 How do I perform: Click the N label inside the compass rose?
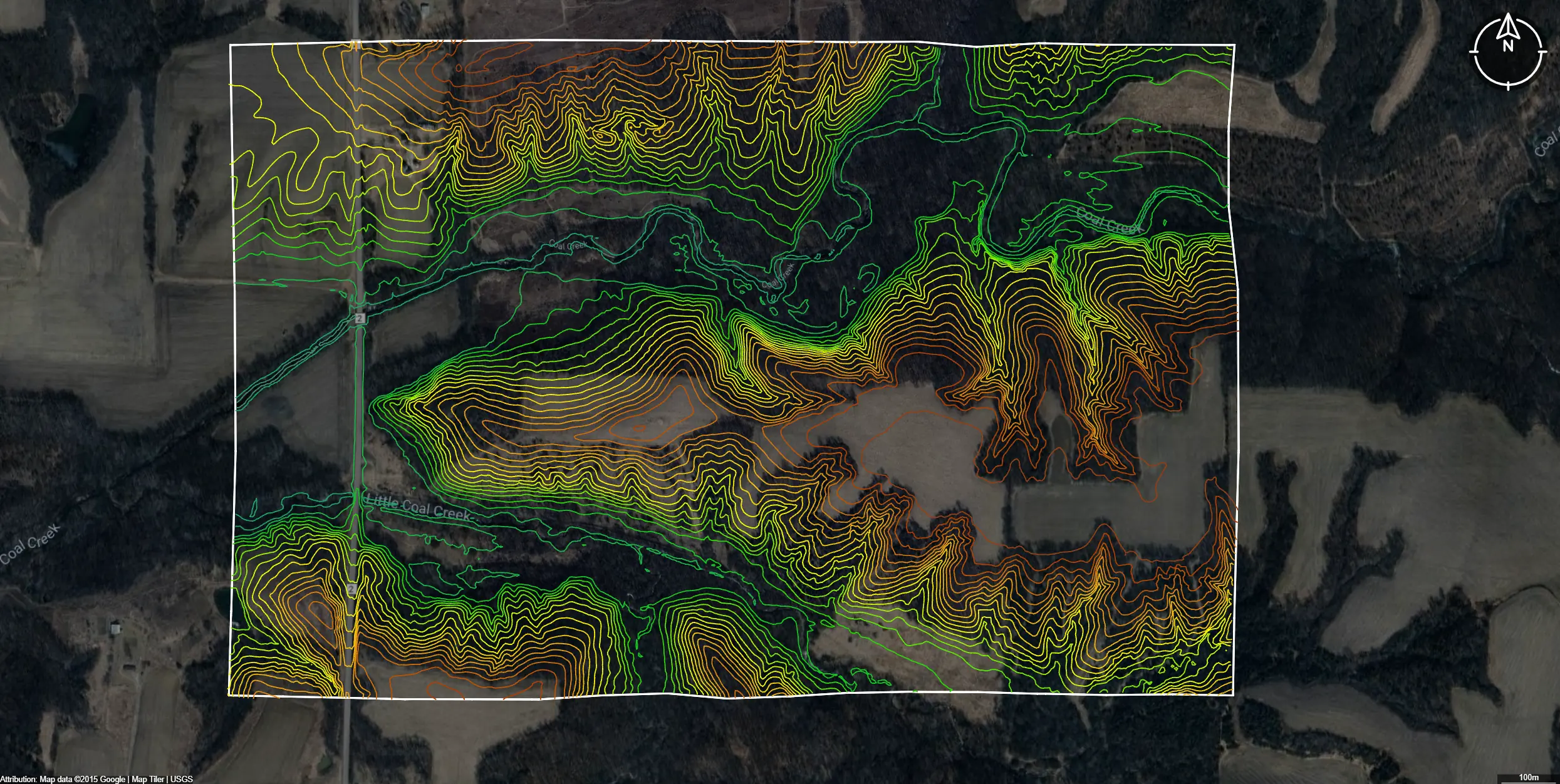(x=1509, y=45)
